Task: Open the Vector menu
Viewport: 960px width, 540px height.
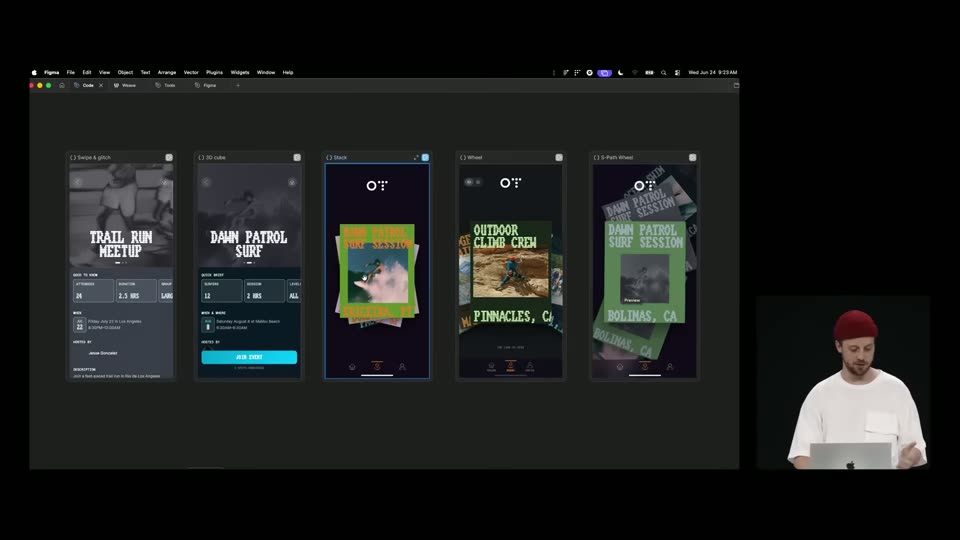Action: click(191, 72)
